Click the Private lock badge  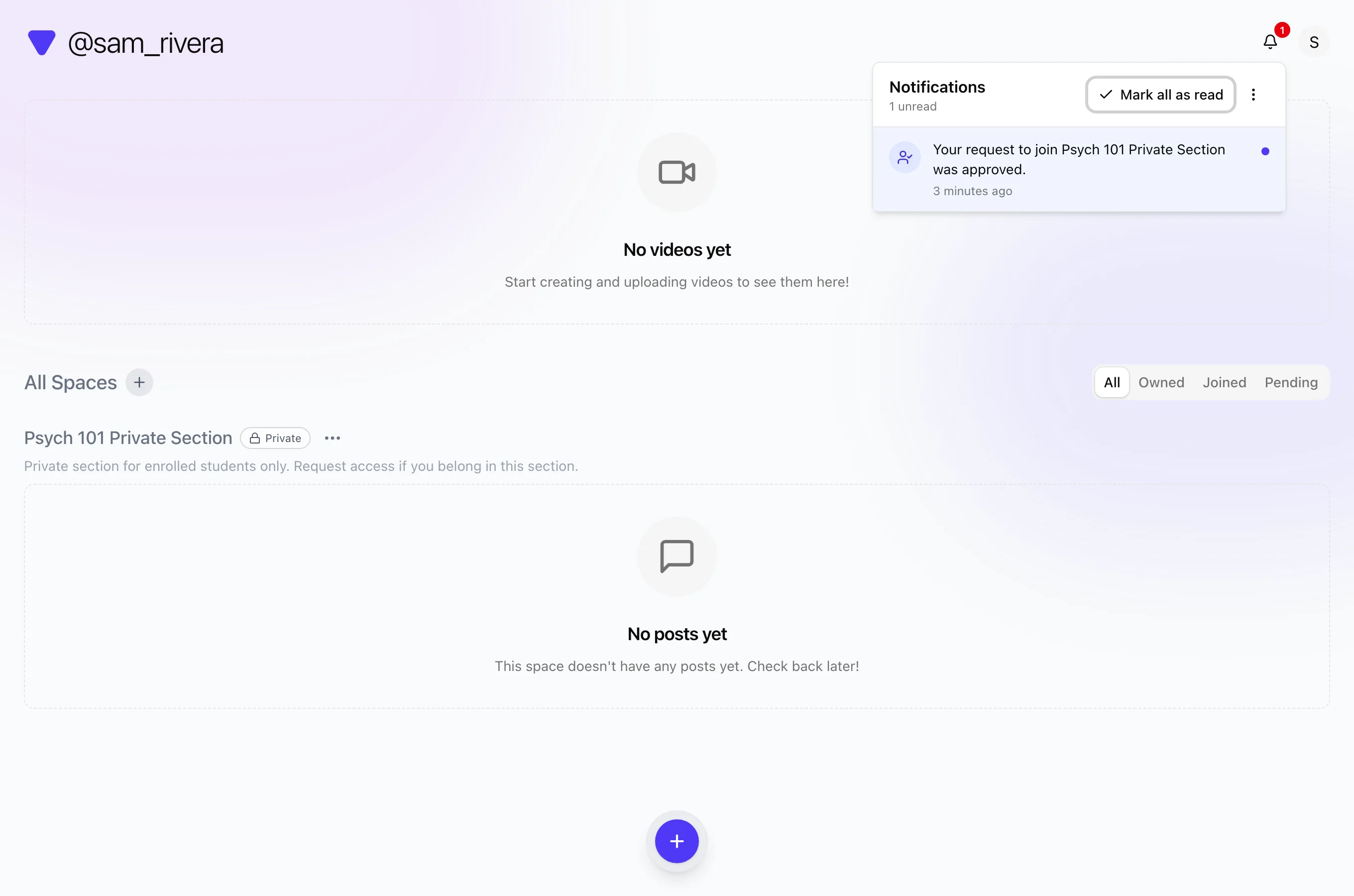(x=275, y=438)
